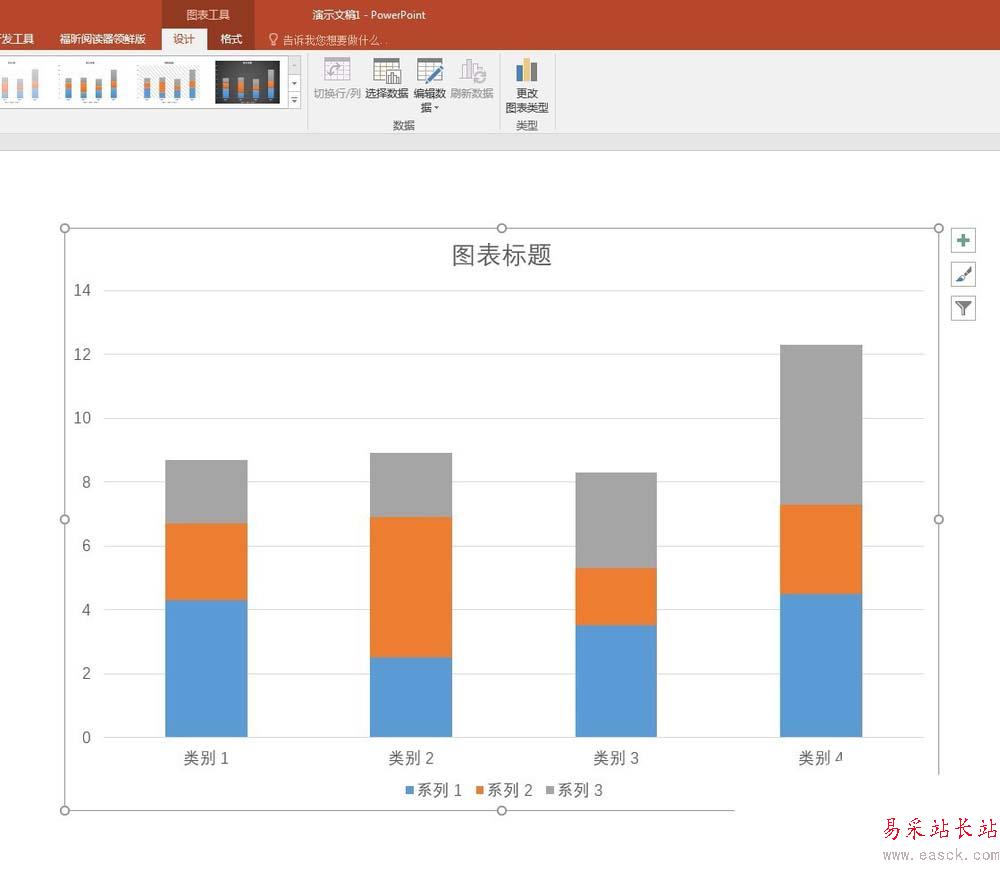Select the blue segment of 类别 4 bar
Screen dimensions: 1000x870
pos(821,665)
